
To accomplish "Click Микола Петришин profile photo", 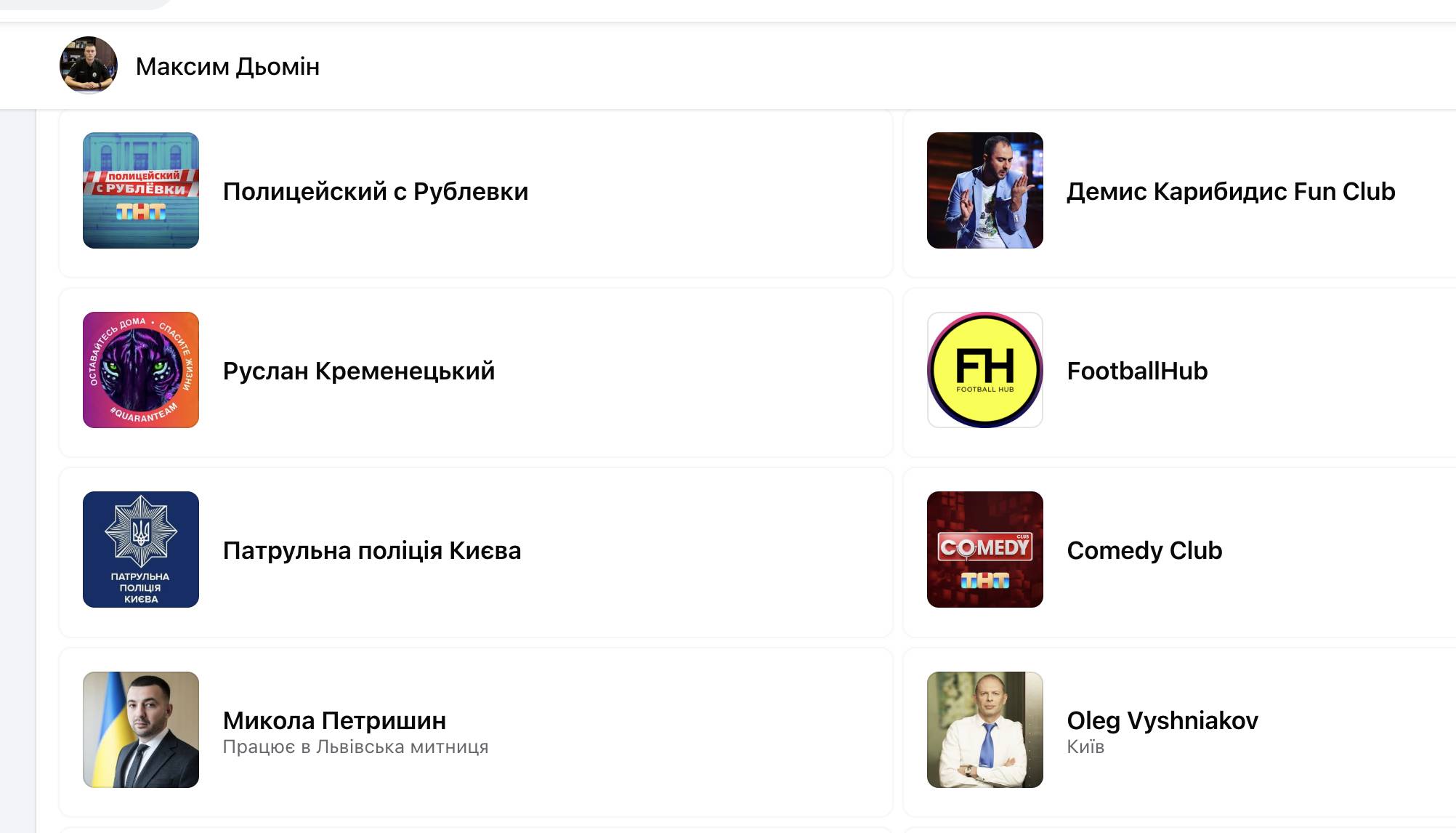I will (x=141, y=729).
